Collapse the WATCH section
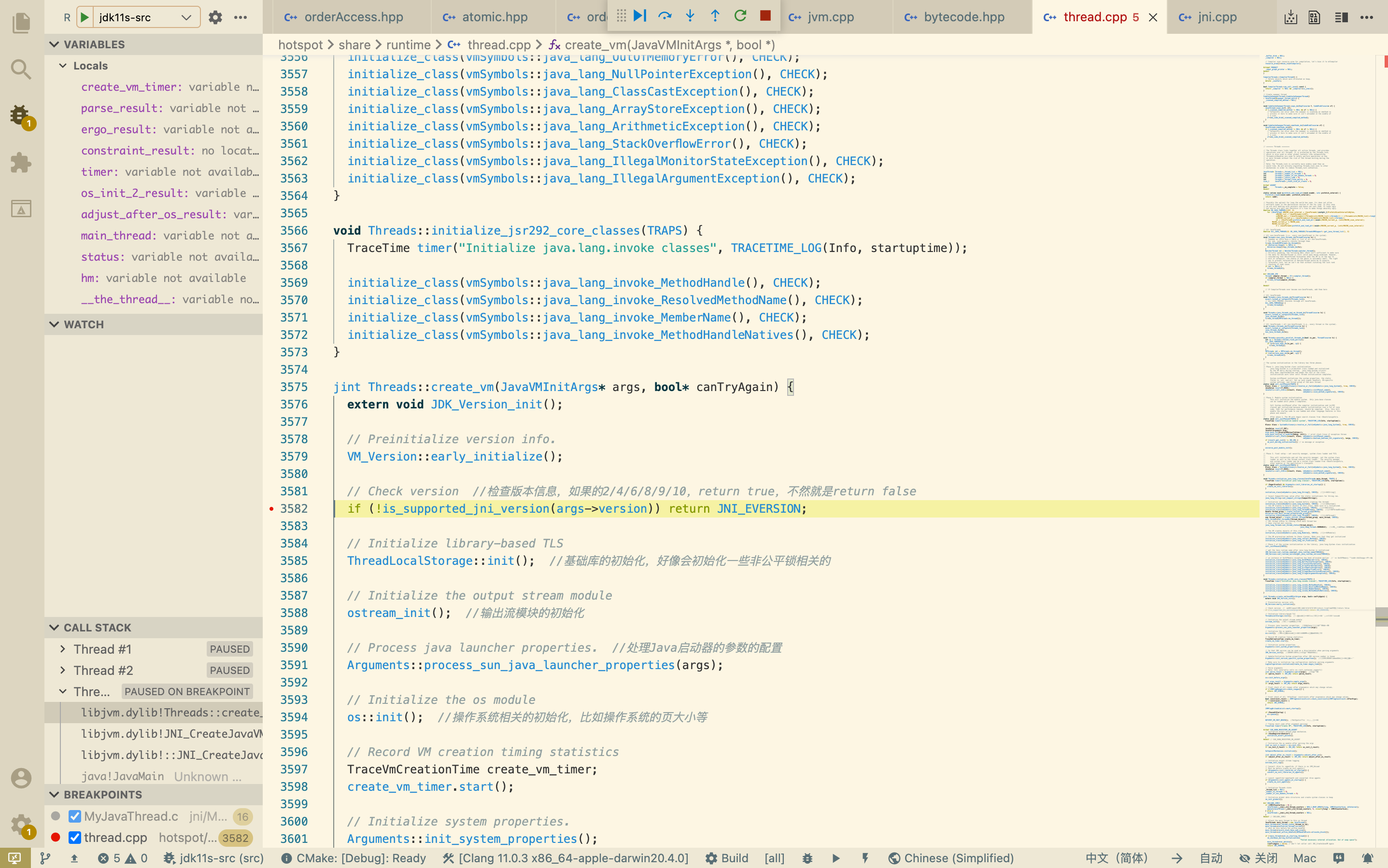Screen dimensions: 1388x868 point(153,324)
